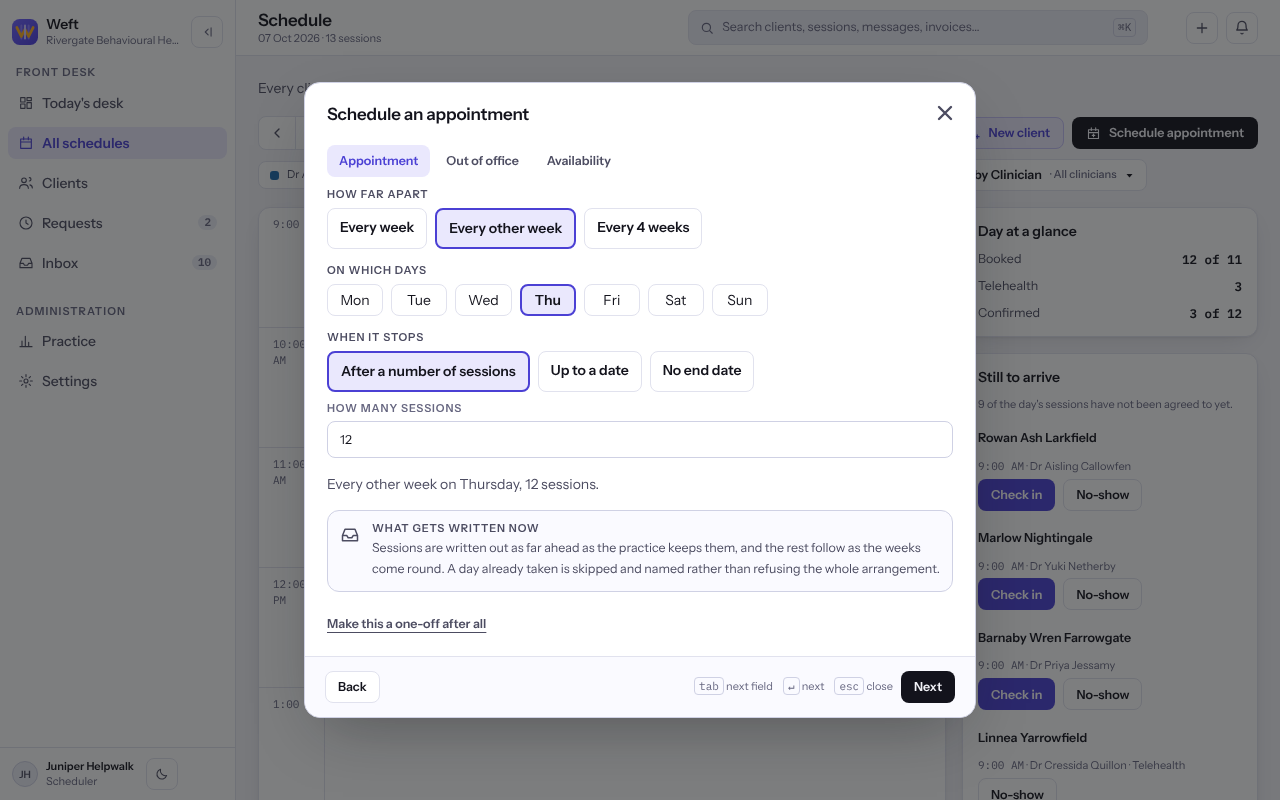Click the plus icon in header
Screen dimensions: 1280x800
1202,28
